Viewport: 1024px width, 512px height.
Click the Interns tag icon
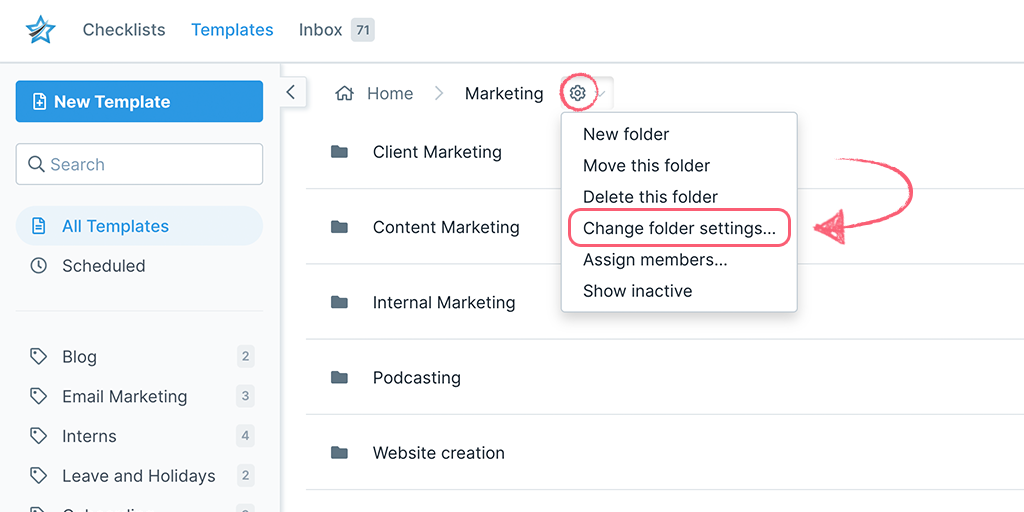(39, 436)
